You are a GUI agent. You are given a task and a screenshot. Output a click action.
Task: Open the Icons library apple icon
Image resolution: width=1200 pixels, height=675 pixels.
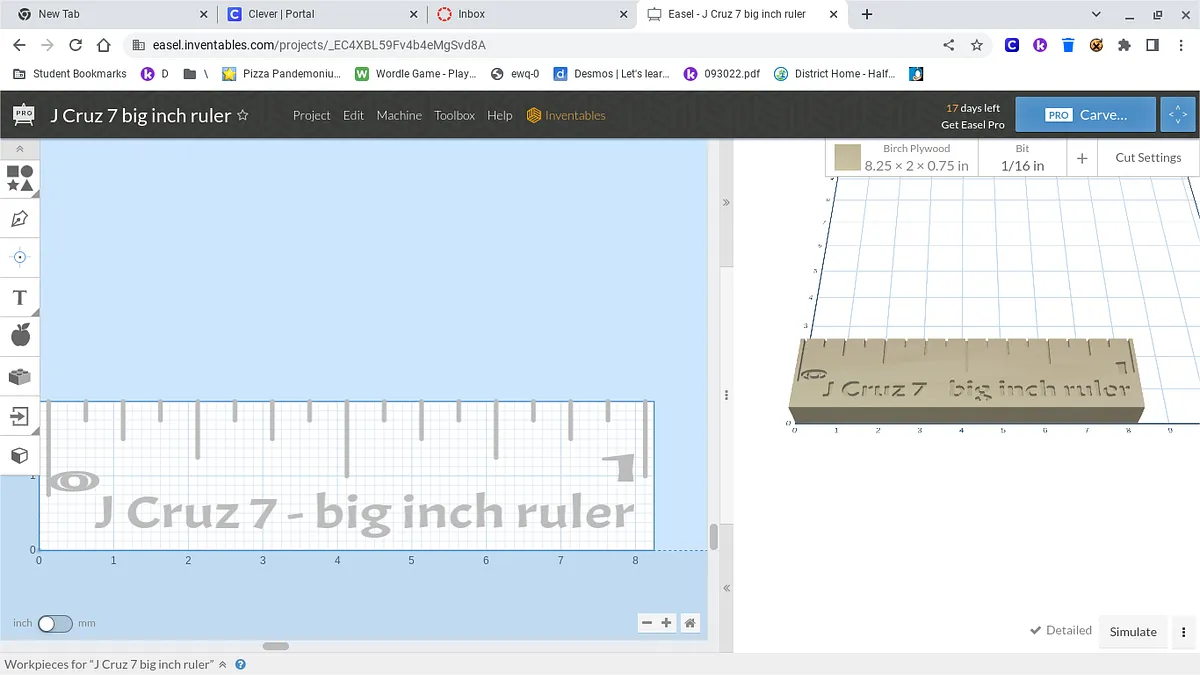[x=20, y=336]
